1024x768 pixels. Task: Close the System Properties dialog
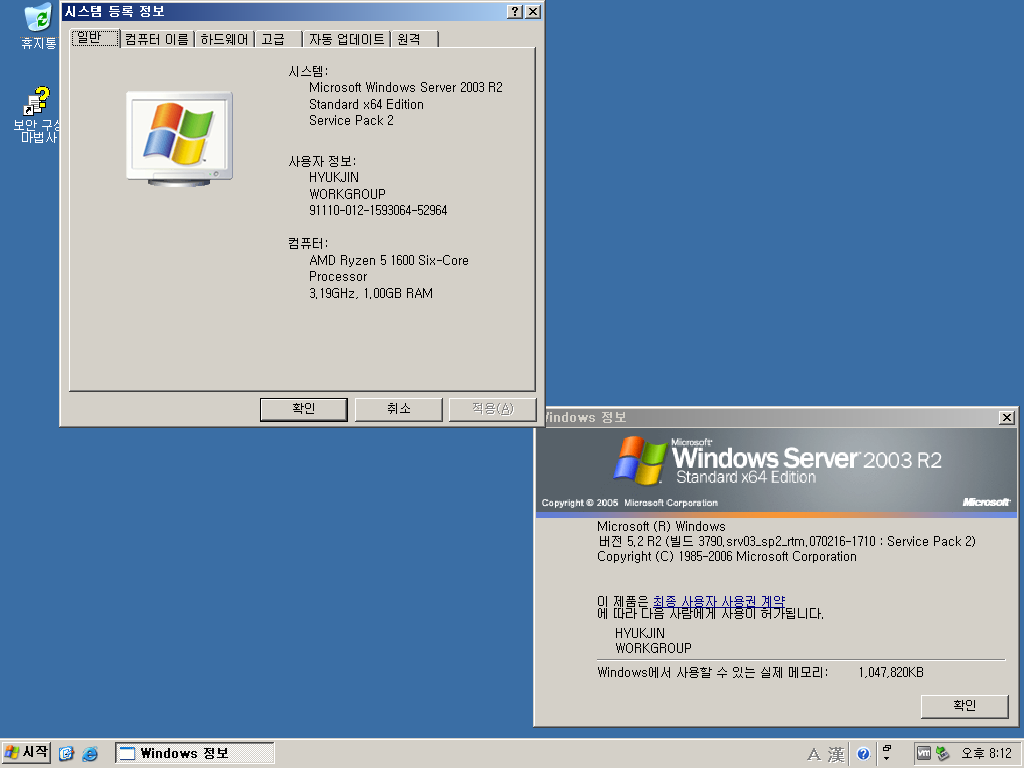[533, 12]
